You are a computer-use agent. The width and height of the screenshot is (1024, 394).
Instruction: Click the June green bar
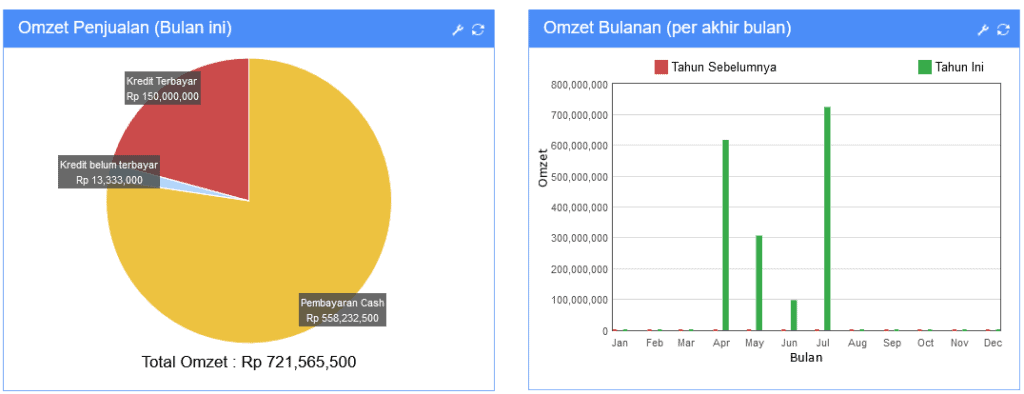[793, 315]
